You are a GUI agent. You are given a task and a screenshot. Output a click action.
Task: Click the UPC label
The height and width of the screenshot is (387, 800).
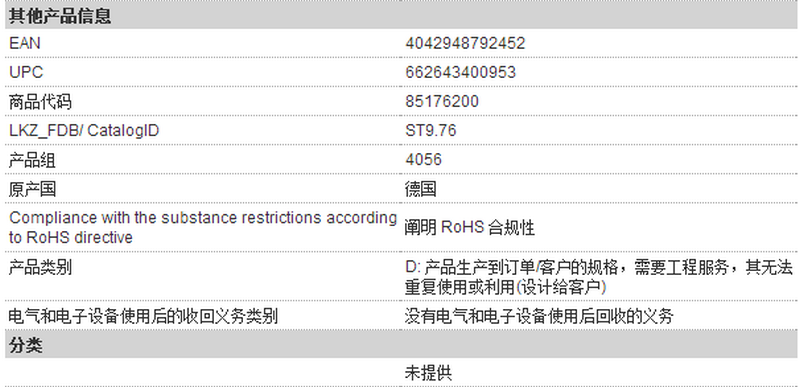click(x=26, y=72)
